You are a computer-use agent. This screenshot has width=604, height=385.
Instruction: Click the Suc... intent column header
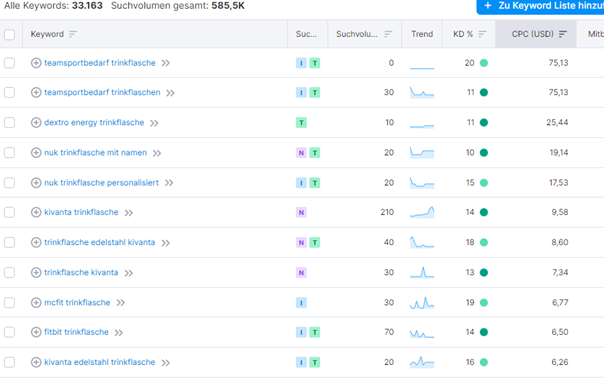coord(306,34)
